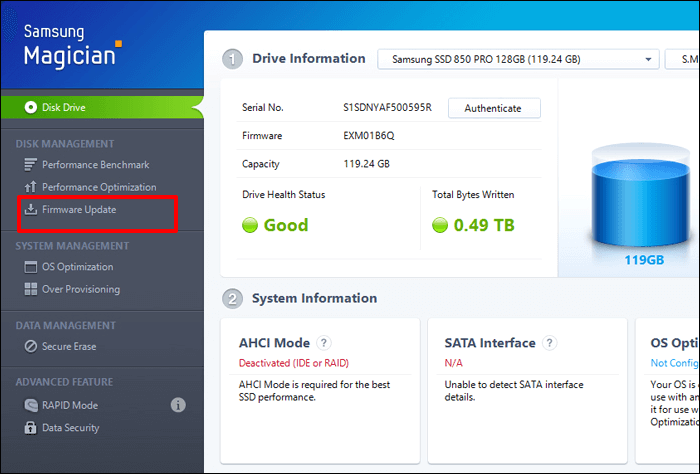Click the ADVANCED FEATURE section header

[x=64, y=382]
